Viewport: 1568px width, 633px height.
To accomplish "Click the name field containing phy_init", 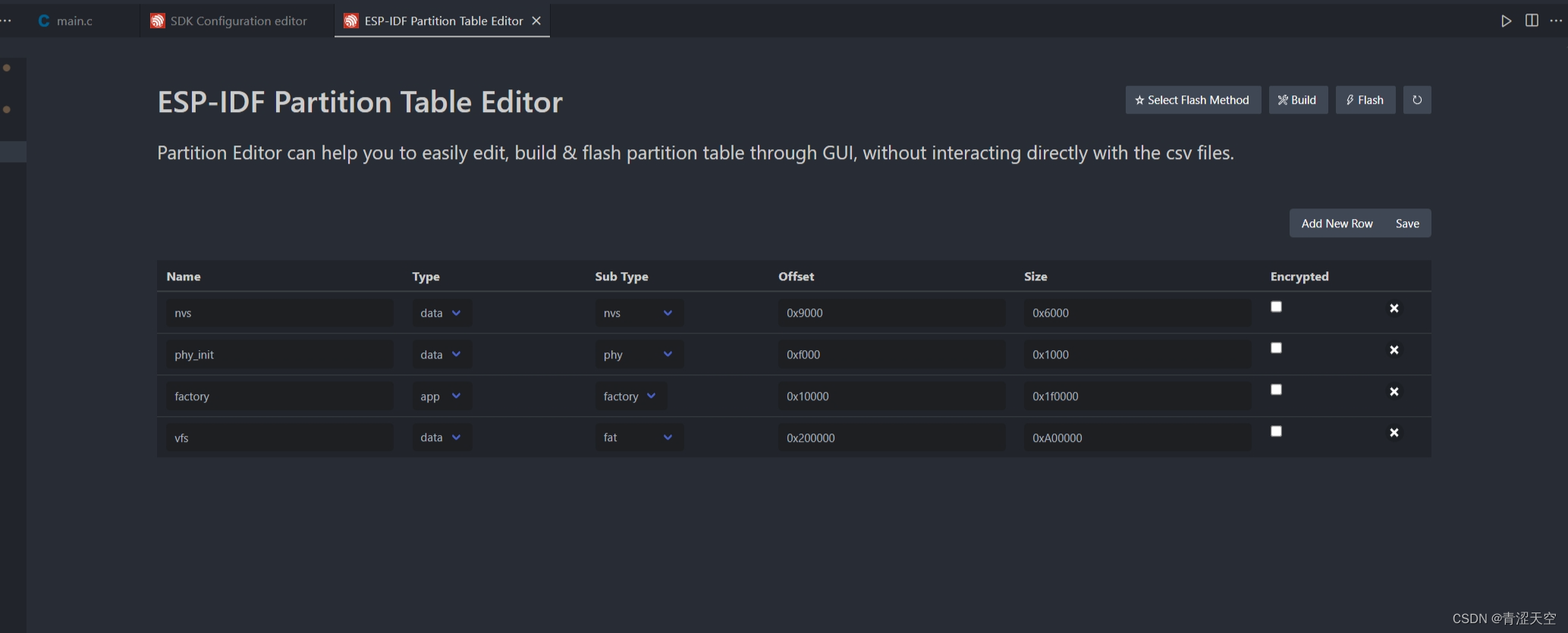I will click(279, 355).
